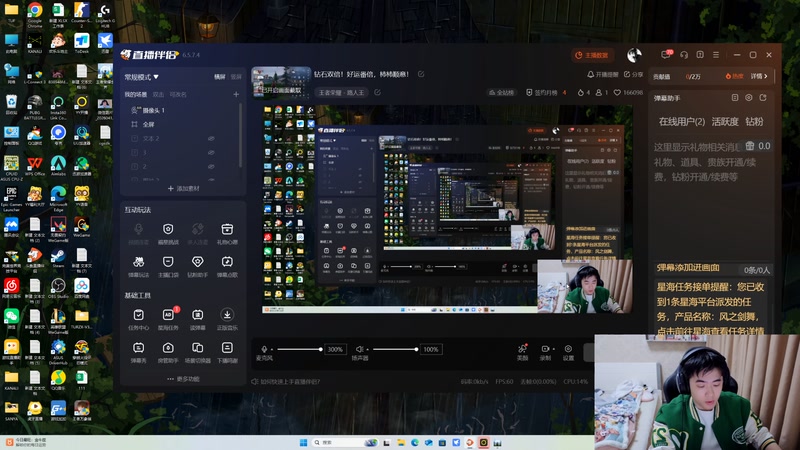This screenshot has width=800, height=450.
Task: Open microphone device dropdown arrow
Action: [272, 349]
